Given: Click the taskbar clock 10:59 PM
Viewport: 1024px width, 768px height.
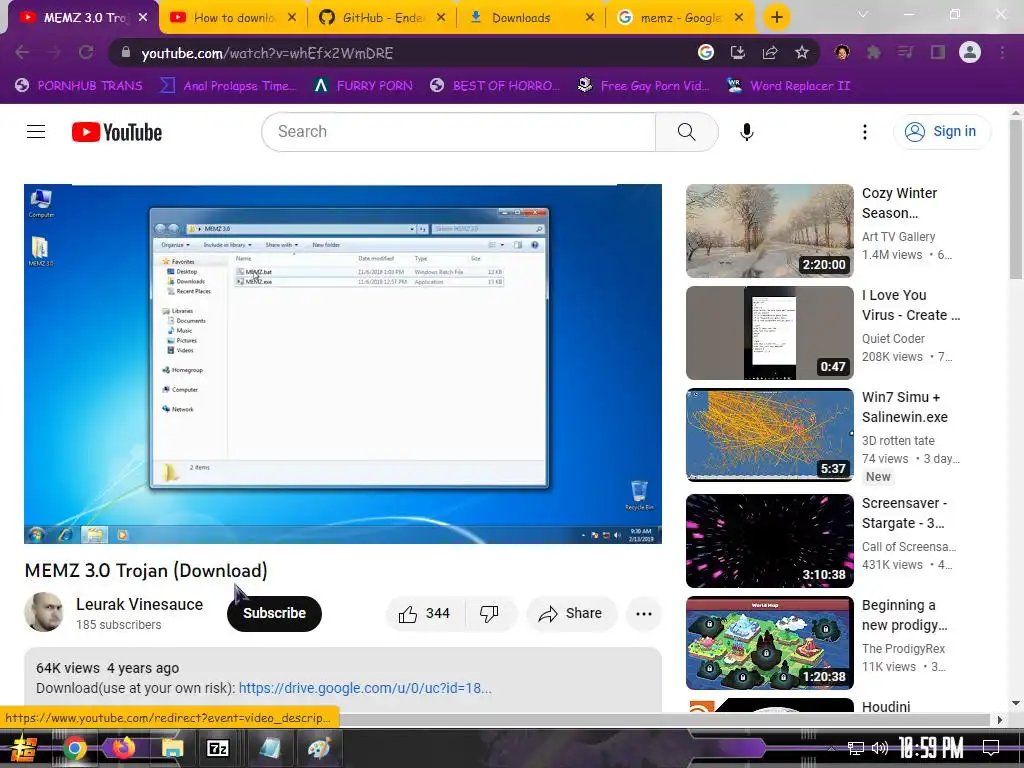Looking at the screenshot, I should pos(931,748).
